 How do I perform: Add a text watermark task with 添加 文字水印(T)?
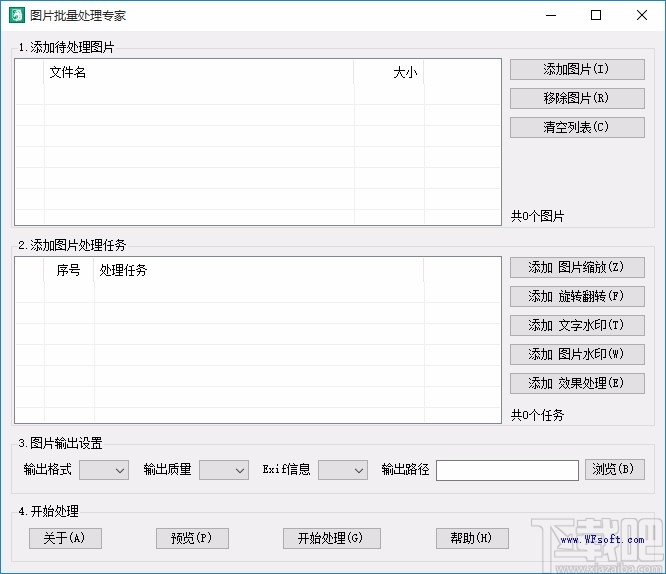577,325
